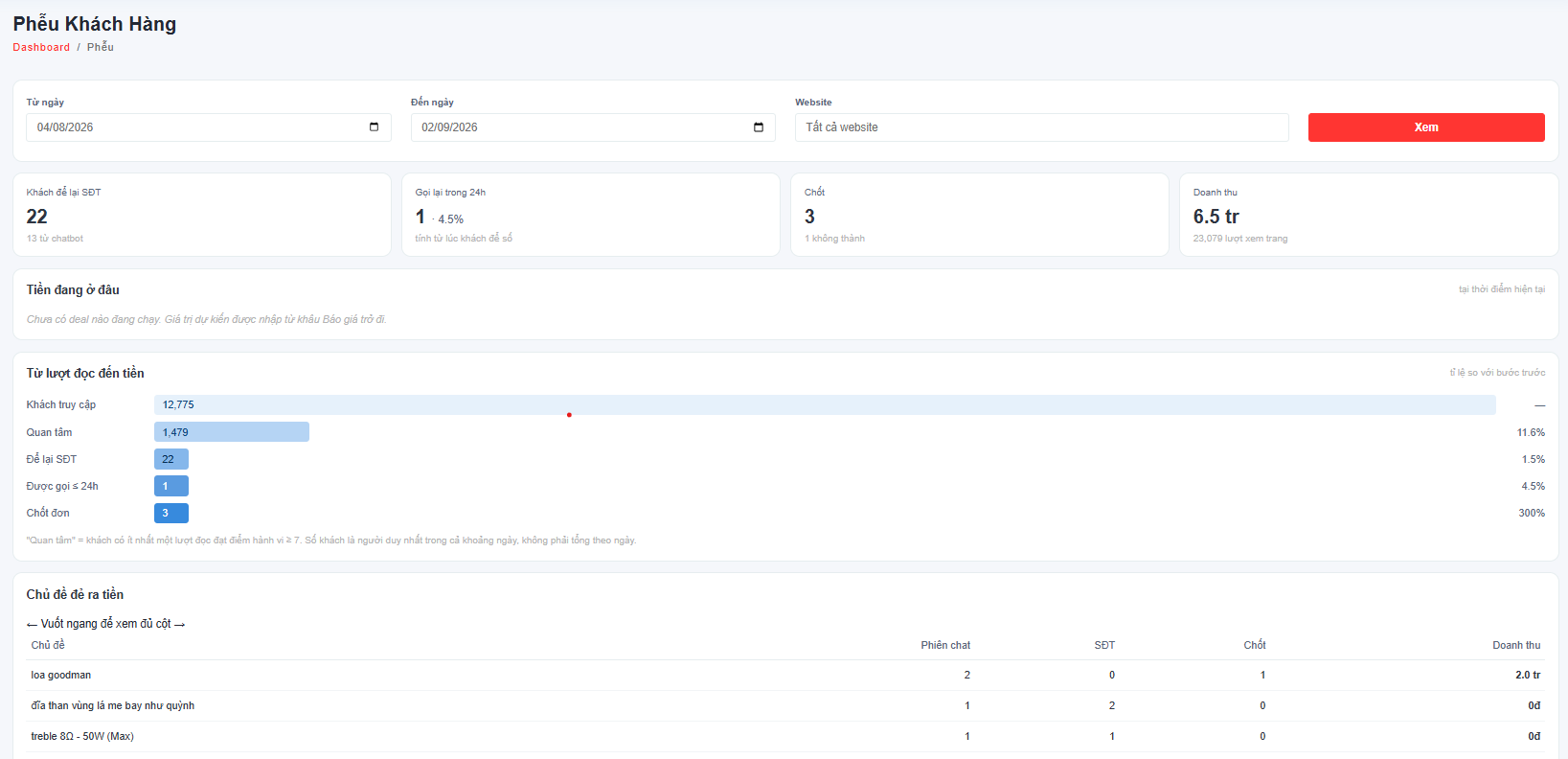The image size is (1568, 759).
Task: Click the 2.0 tr revenue for loa goodman
Action: (1528, 676)
